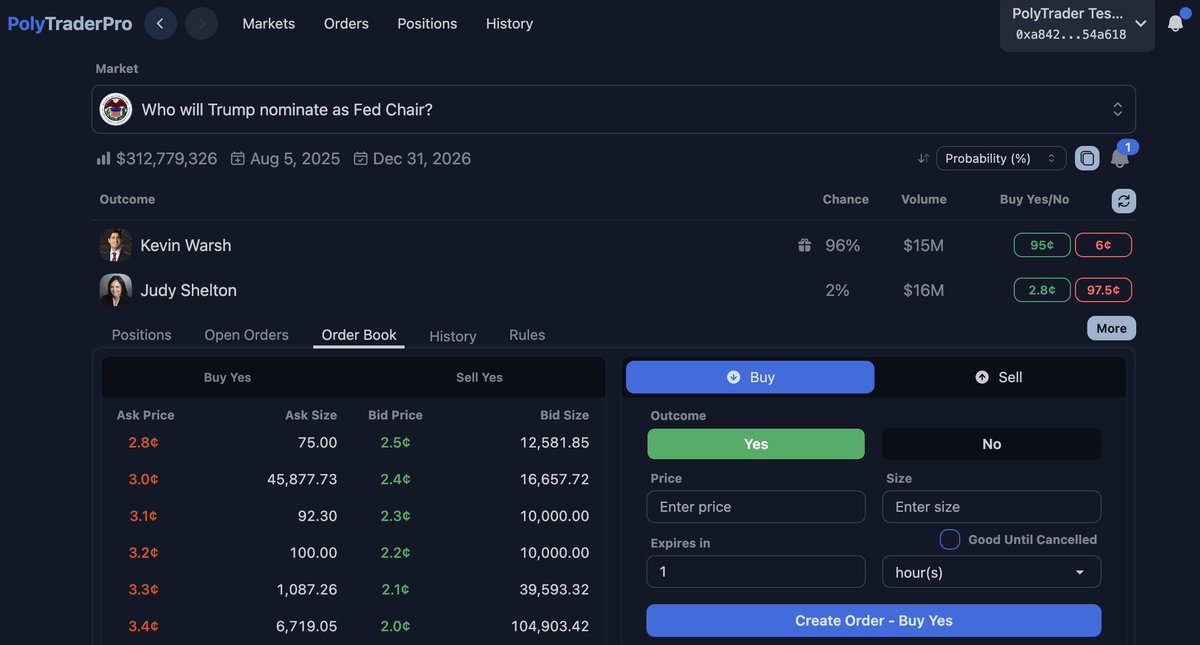Click the 104,903.42 bid size

click(548, 626)
